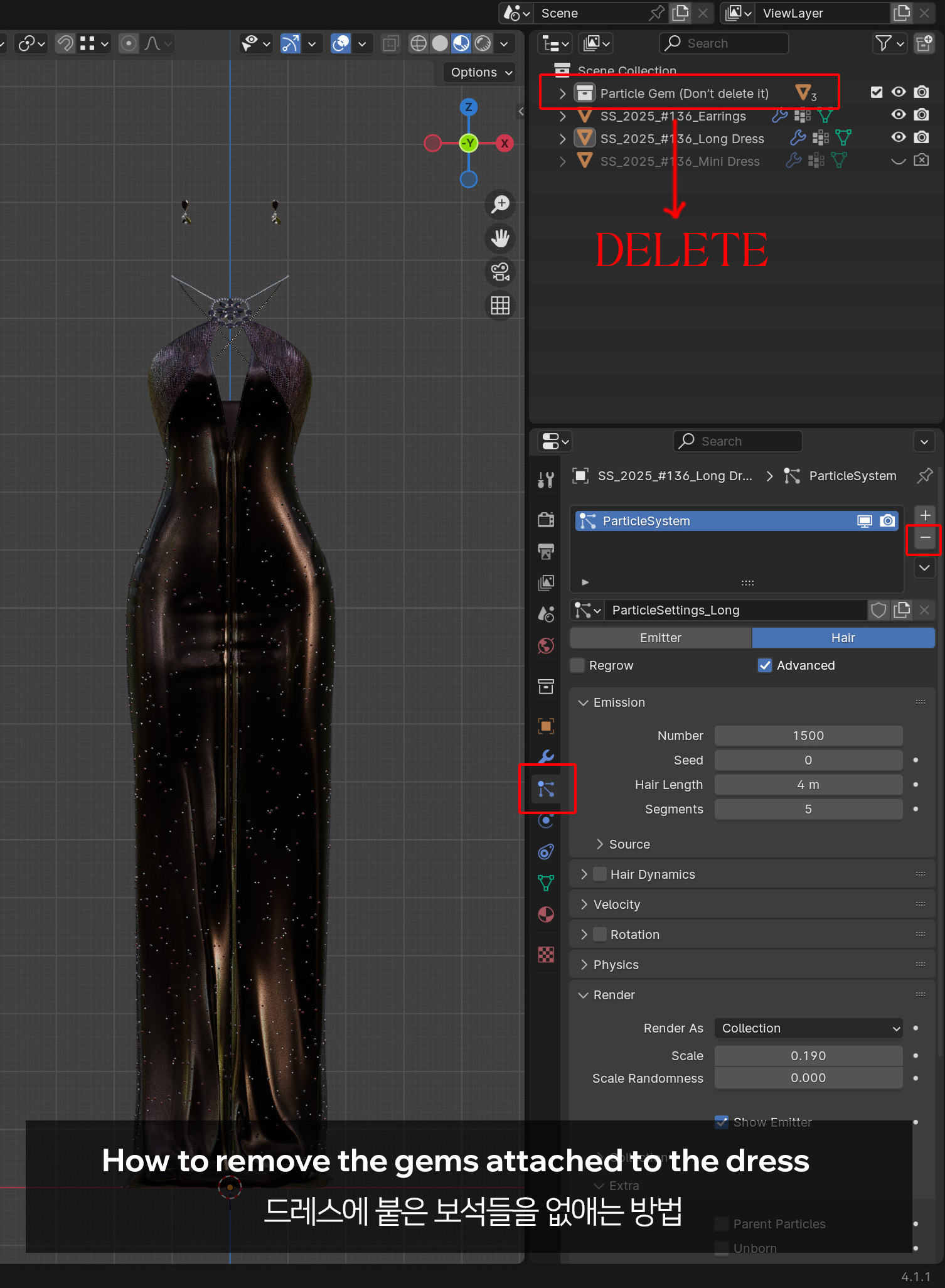Toggle X-ray mode in the viewport
The image size is (945, 1288).
tap(390, 43)
